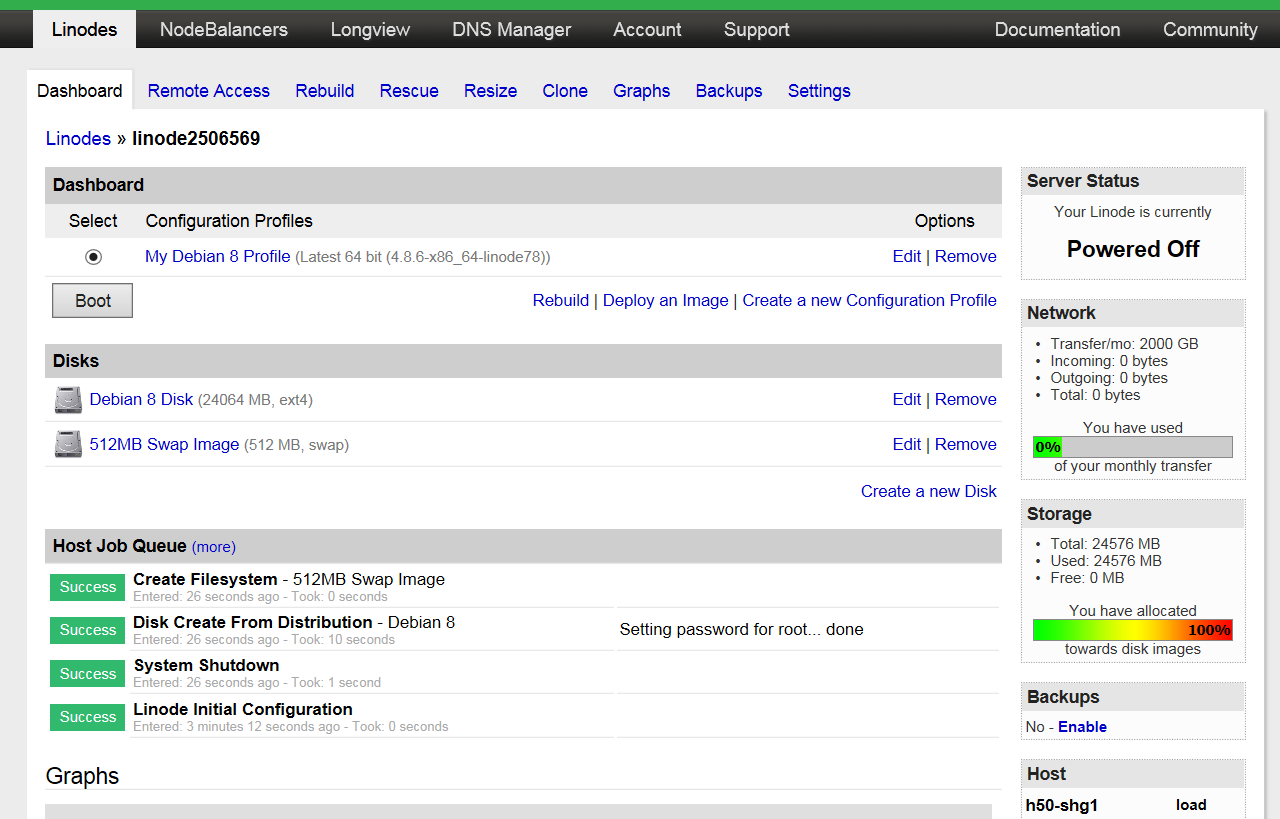Click the Success badge for System Shutdown job
Viewport: 1280px width, 819px height.
point(88,675)
